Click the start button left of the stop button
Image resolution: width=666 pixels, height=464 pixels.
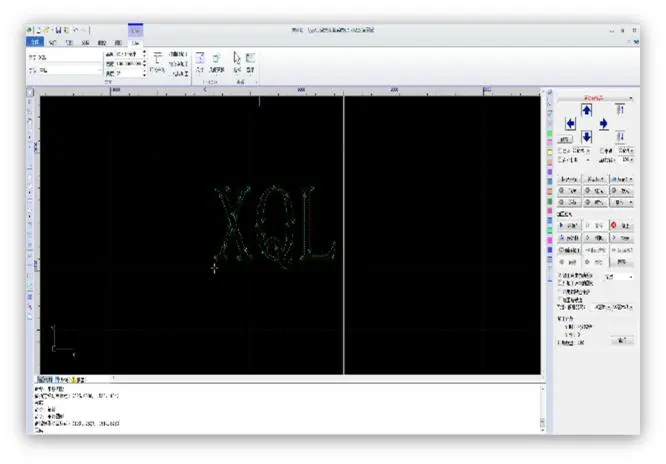568,226
